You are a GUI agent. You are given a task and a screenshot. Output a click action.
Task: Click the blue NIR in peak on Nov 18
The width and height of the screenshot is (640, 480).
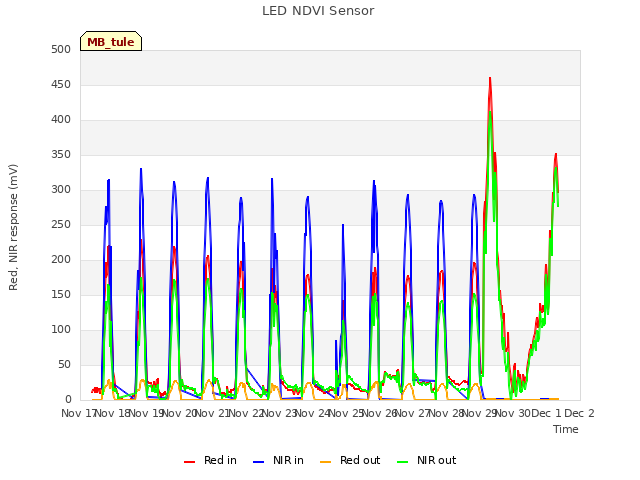coord(141,169)
